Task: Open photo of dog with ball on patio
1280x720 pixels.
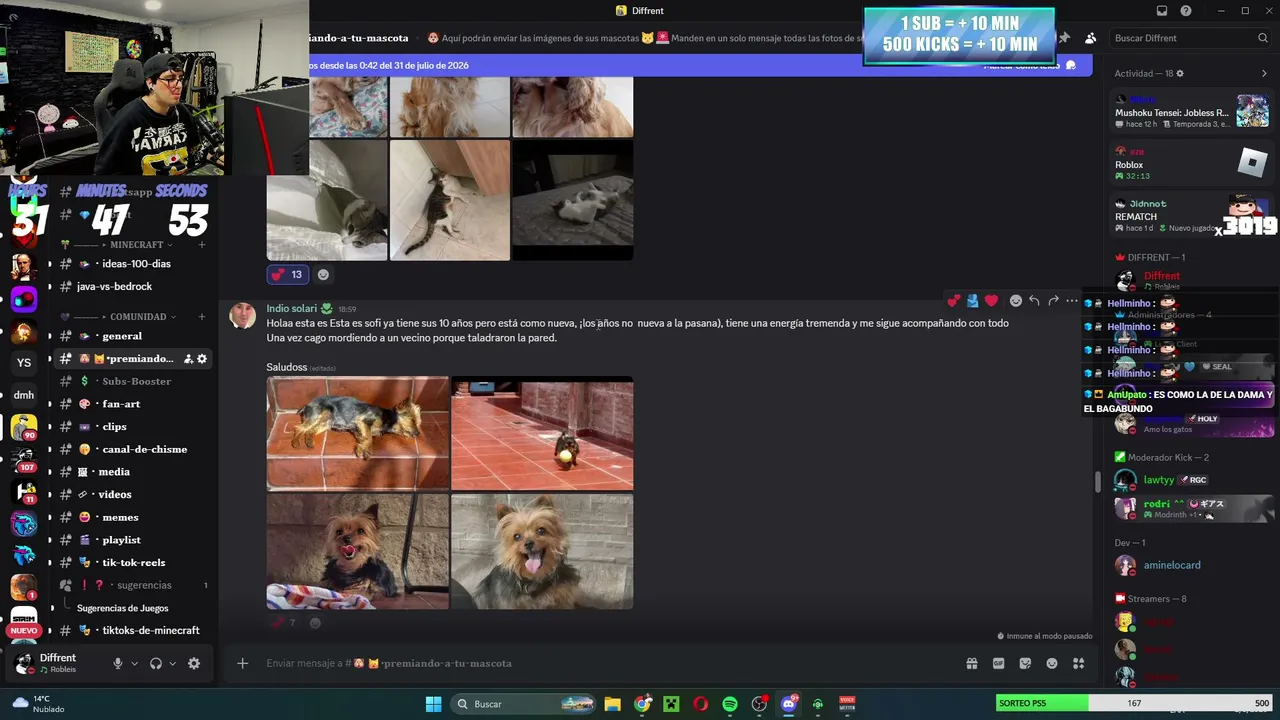Action: pos(542,433)
